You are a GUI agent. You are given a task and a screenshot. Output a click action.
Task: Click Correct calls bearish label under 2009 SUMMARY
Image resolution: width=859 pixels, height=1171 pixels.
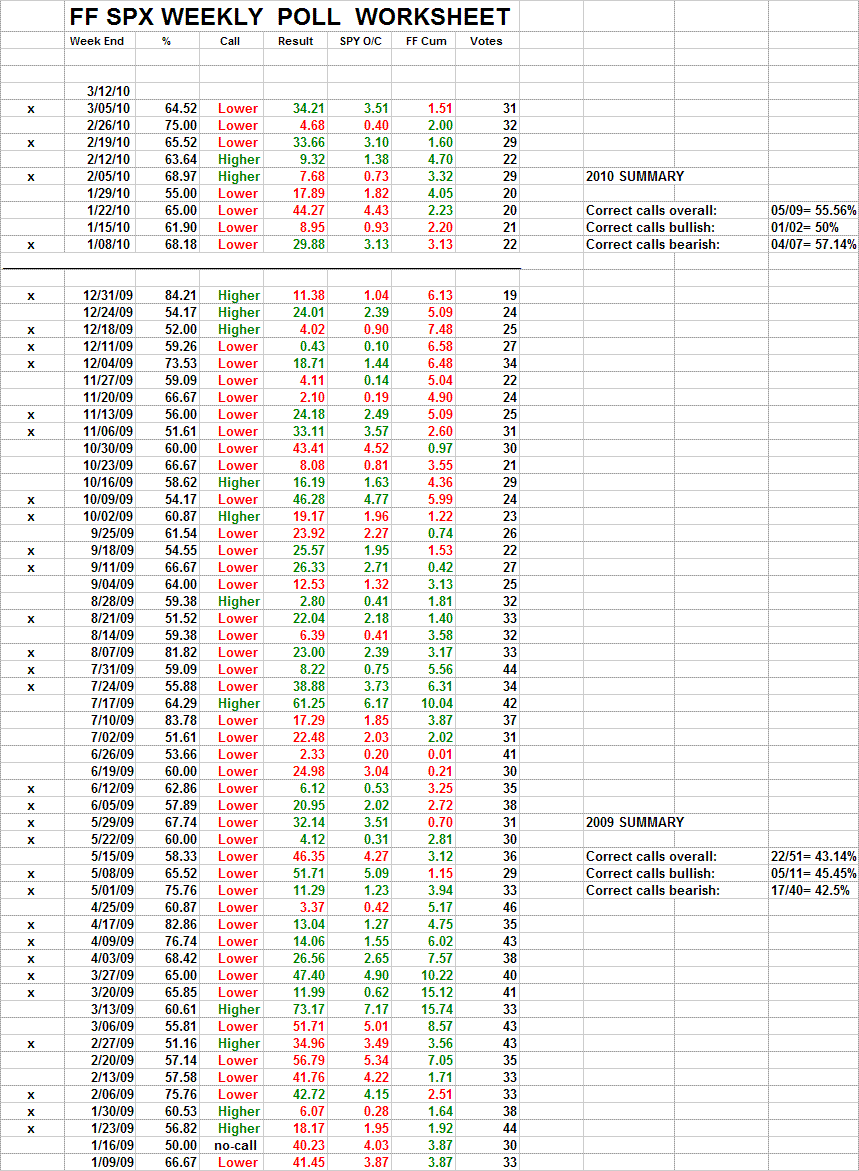(x=653, y=890)
